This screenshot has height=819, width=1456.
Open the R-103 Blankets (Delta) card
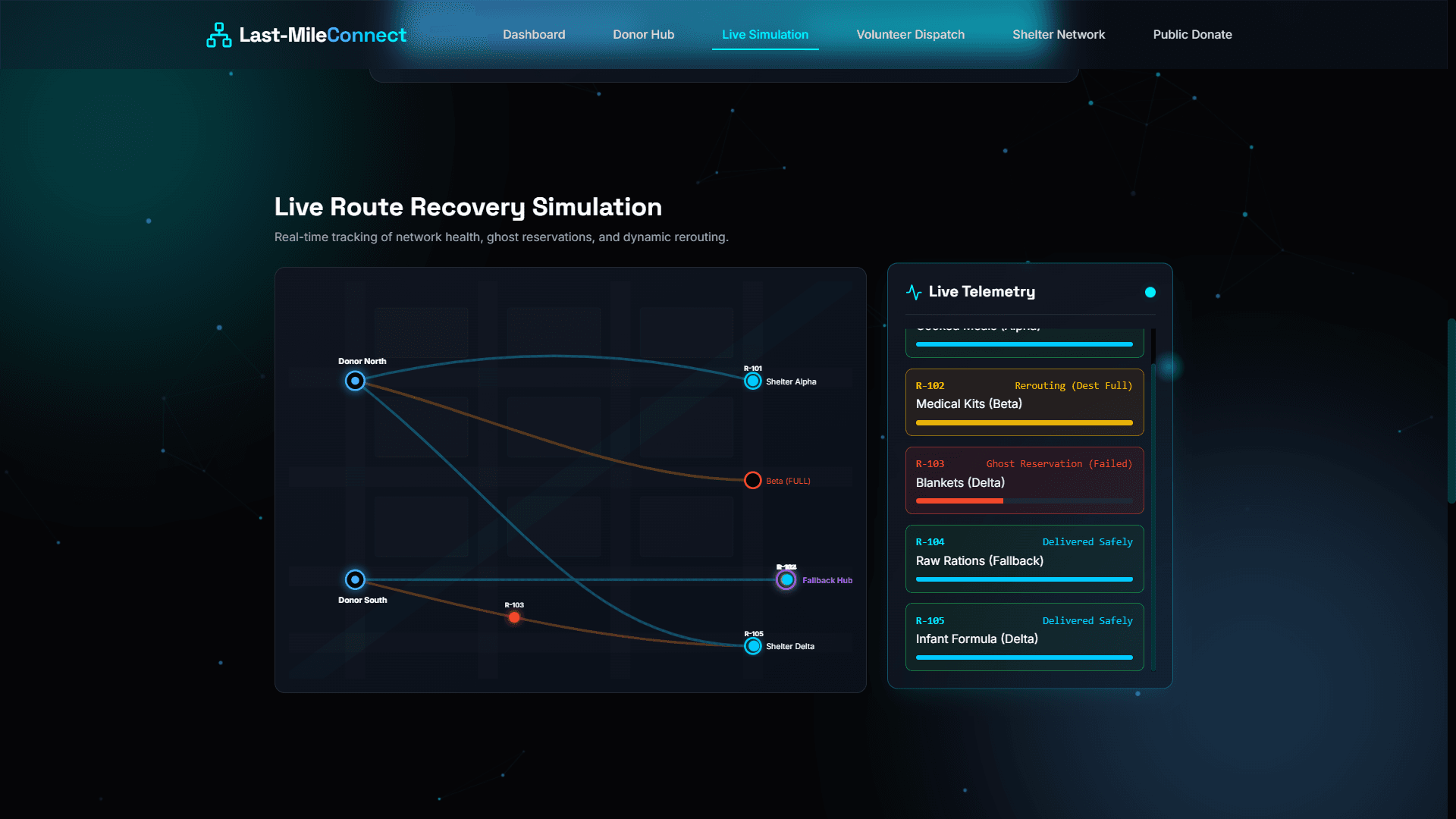pos(1025,481)
